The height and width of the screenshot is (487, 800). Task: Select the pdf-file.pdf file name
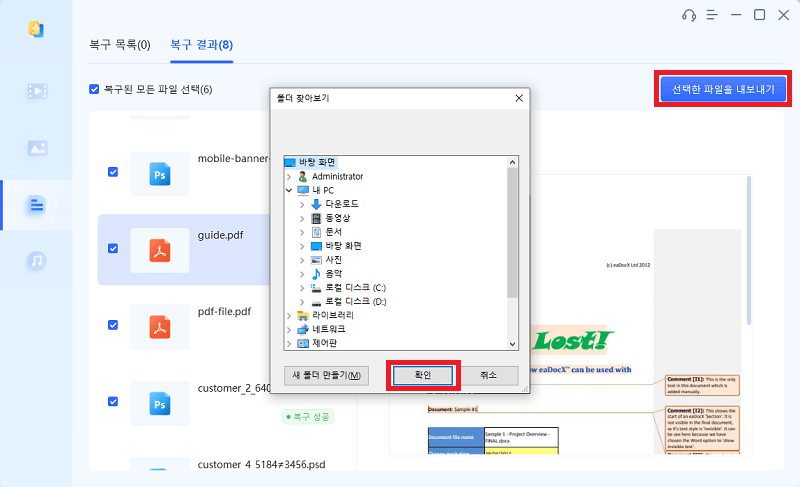[x=224, y=312]
